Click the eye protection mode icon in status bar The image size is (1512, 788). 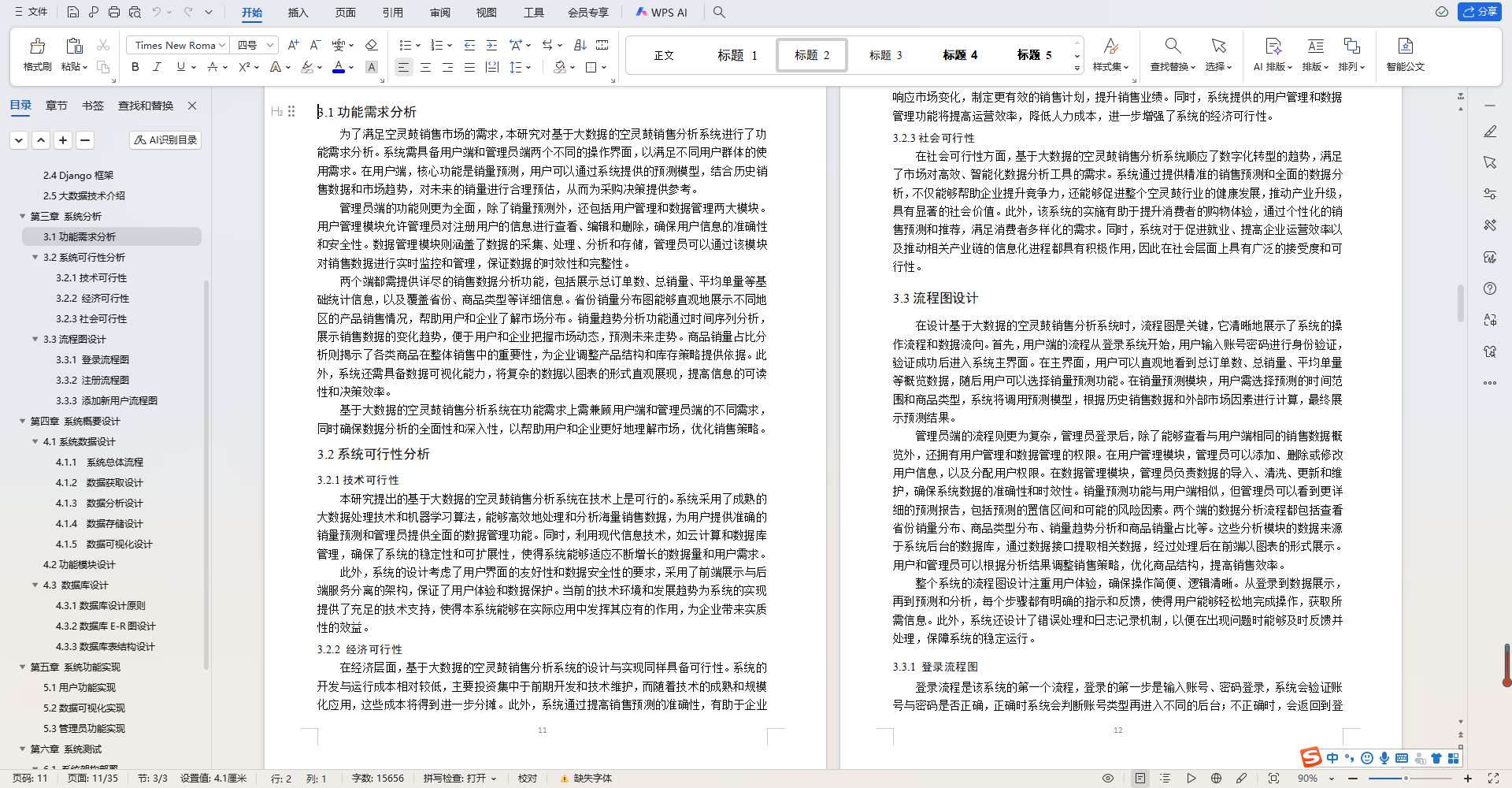(x=1108, y=779)
